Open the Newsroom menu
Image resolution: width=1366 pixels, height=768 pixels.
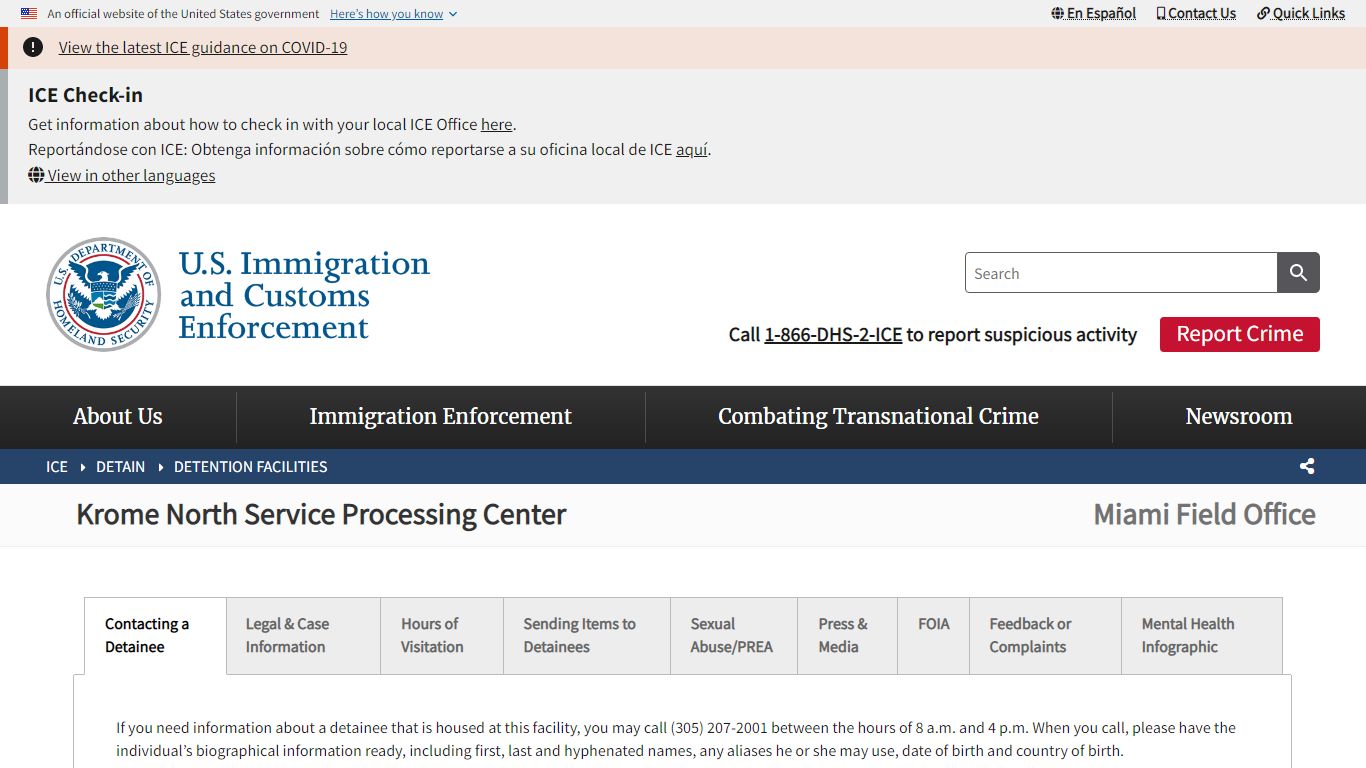[1239, 416]
